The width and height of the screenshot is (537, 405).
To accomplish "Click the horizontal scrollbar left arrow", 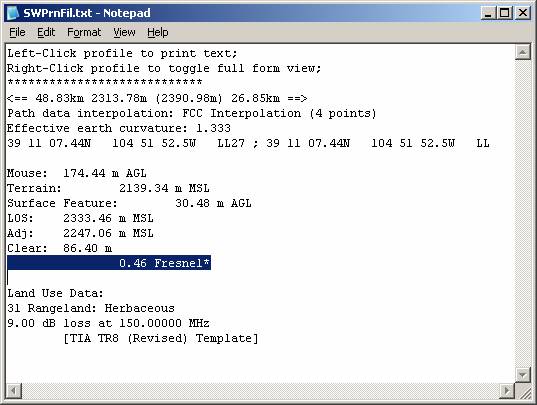I will [x=14, y=390].
